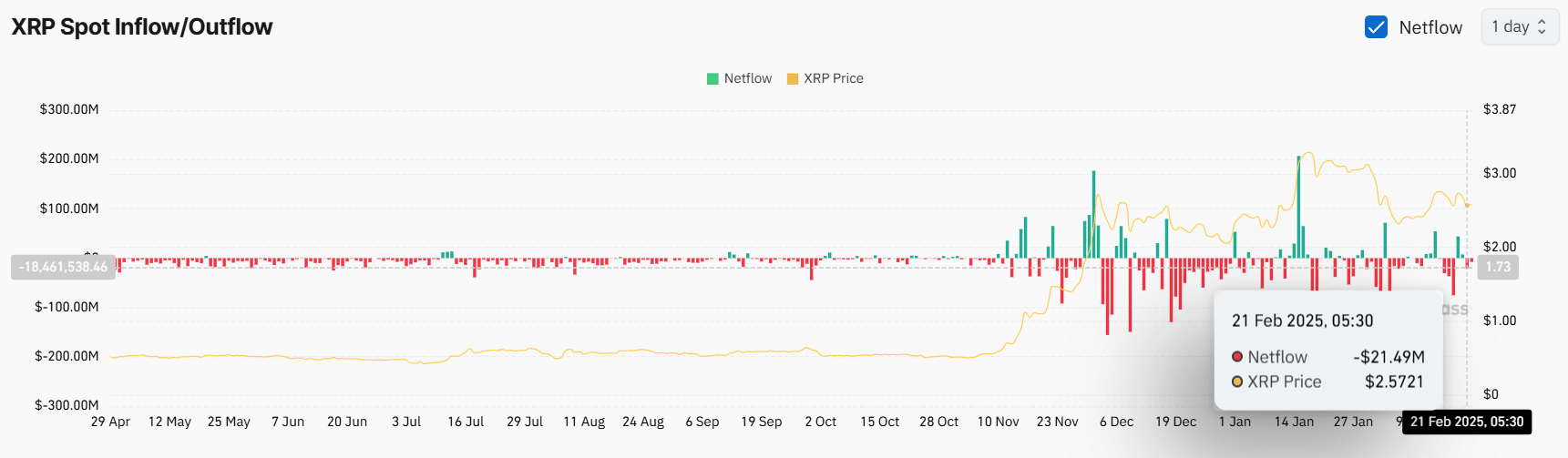Click the red Netflow dot in tooltip
This screenshot has width=1568, height=458.
[x=1237, y=357]
